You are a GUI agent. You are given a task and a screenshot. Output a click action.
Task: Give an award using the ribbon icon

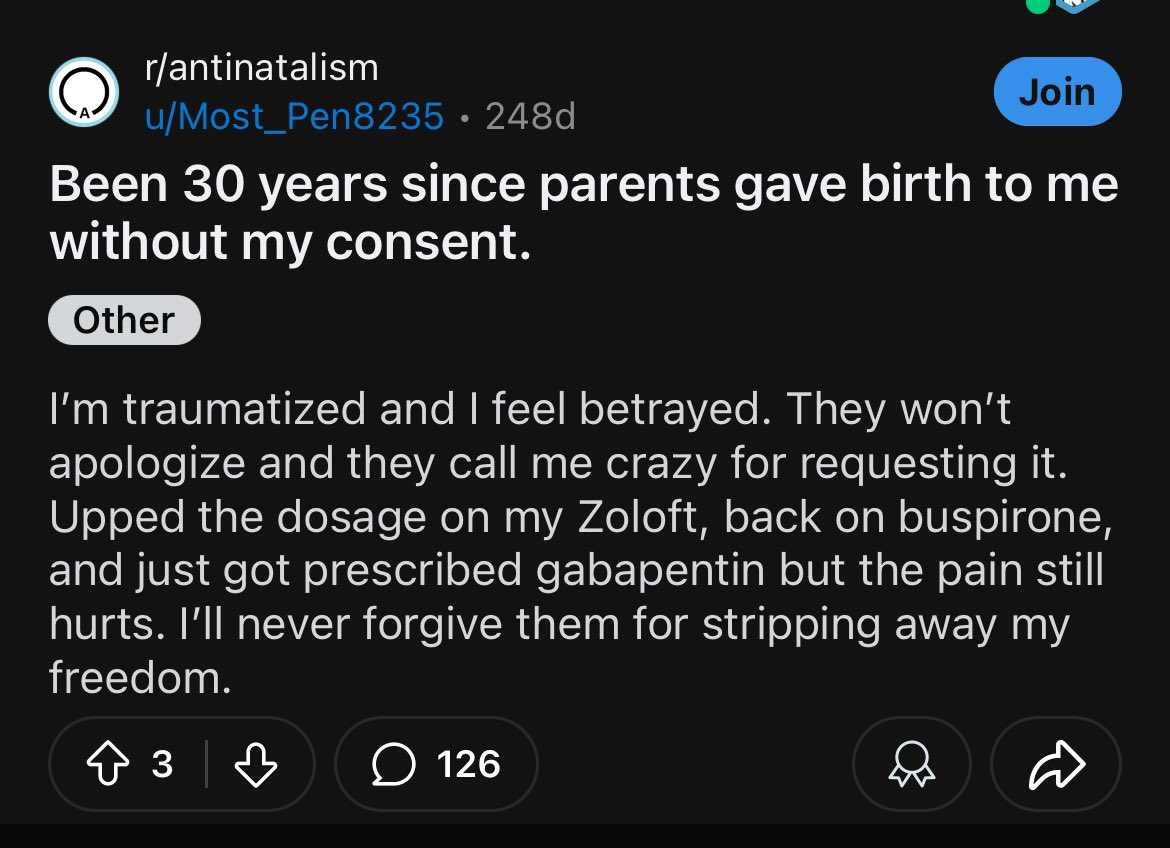(x=912, y=764)
